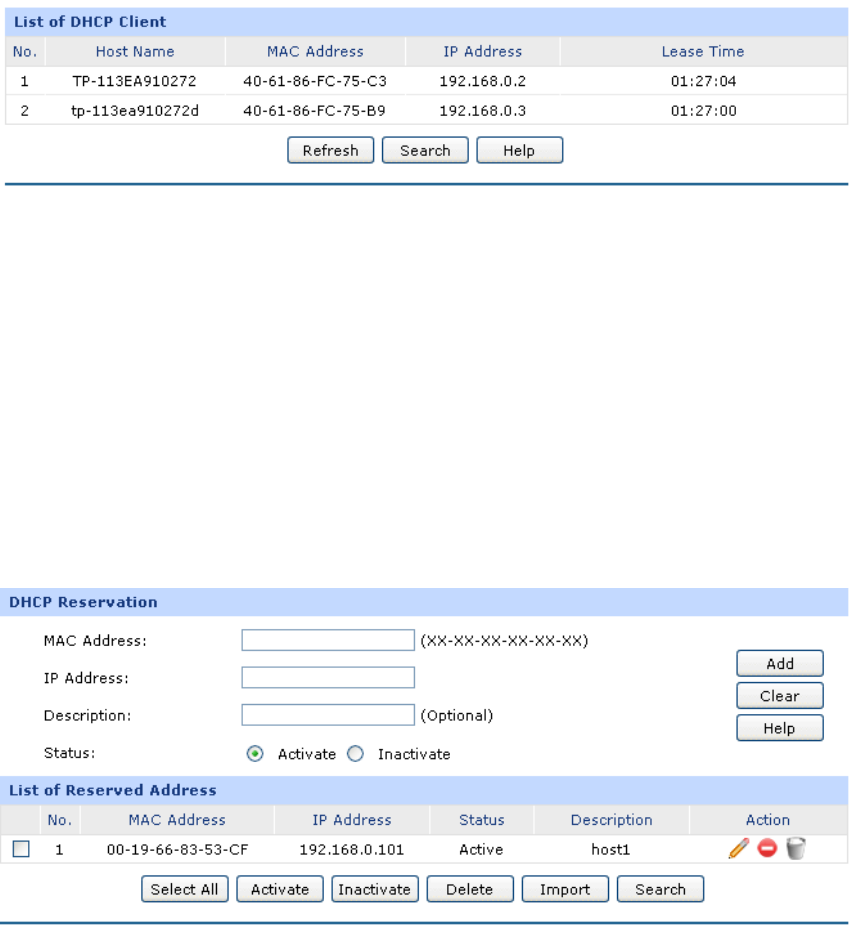
Task: Click the Import button
Action: pos(565,889)
